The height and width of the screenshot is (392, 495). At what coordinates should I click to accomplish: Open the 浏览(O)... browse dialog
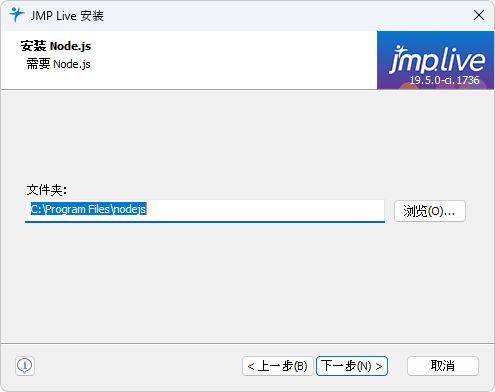coord(430,211)
